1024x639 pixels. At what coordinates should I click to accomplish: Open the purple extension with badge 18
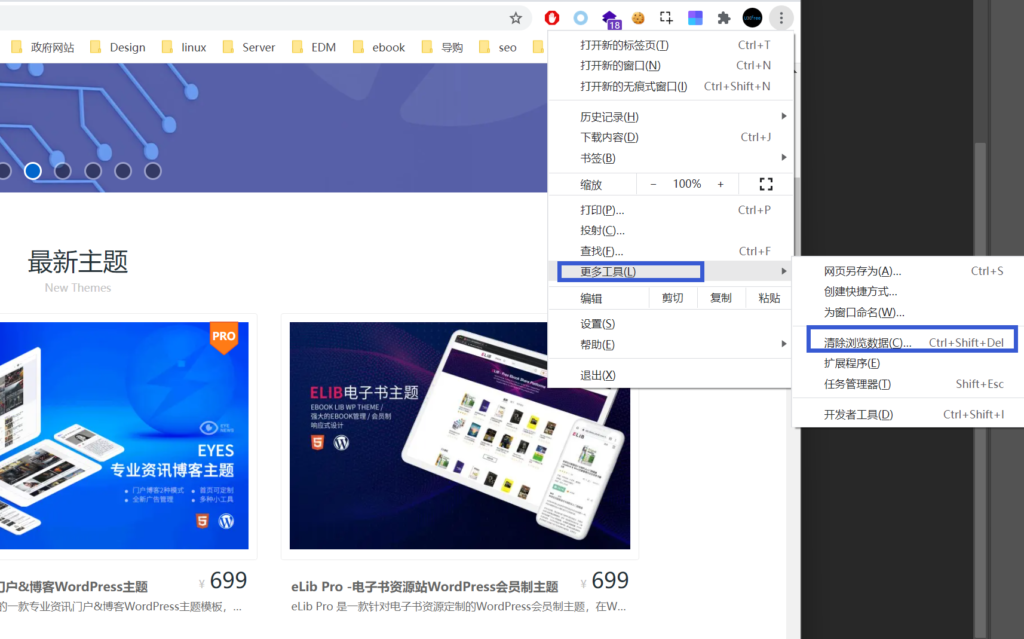610,20
